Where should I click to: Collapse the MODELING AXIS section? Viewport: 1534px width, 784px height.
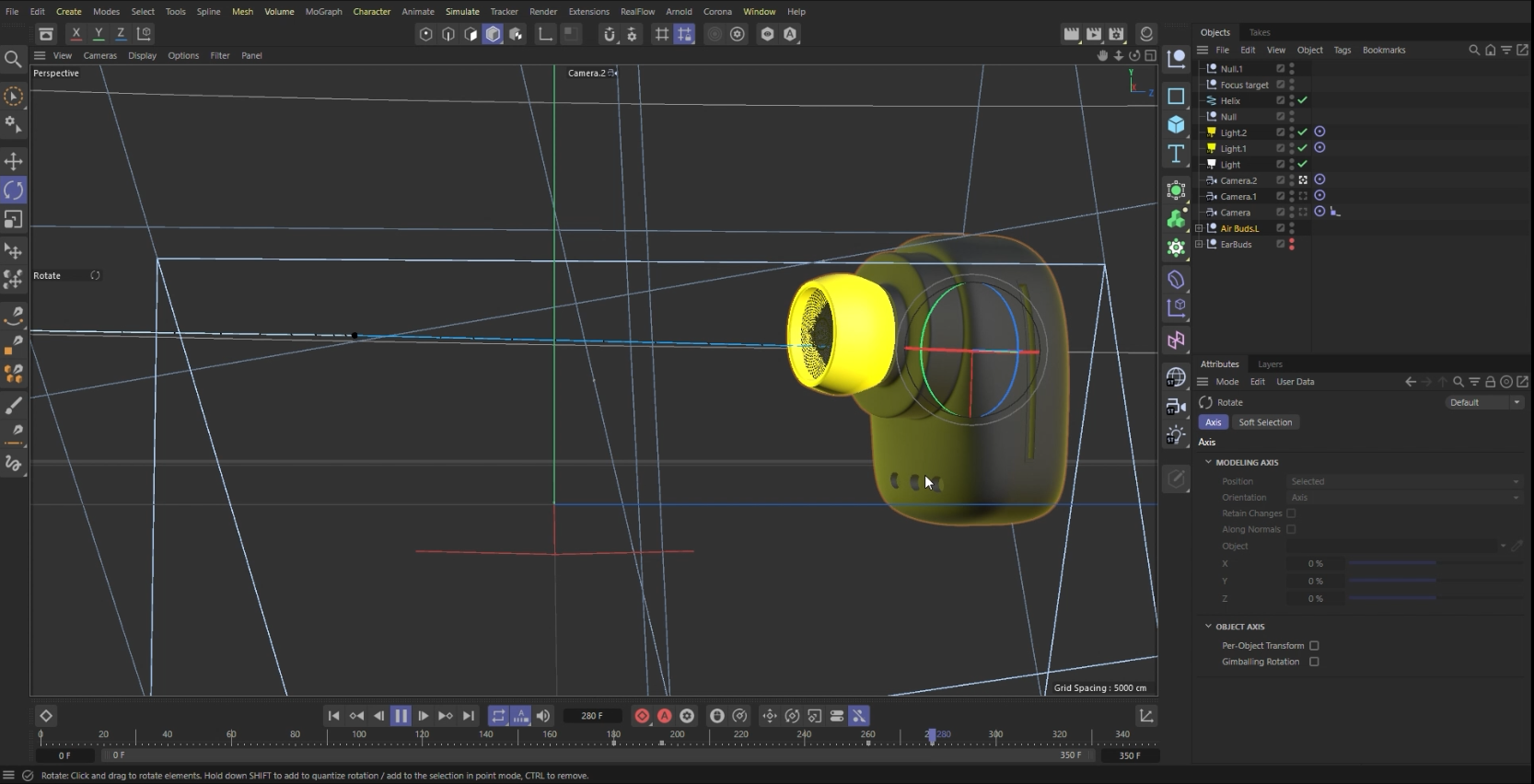[x=1208, y=462]
